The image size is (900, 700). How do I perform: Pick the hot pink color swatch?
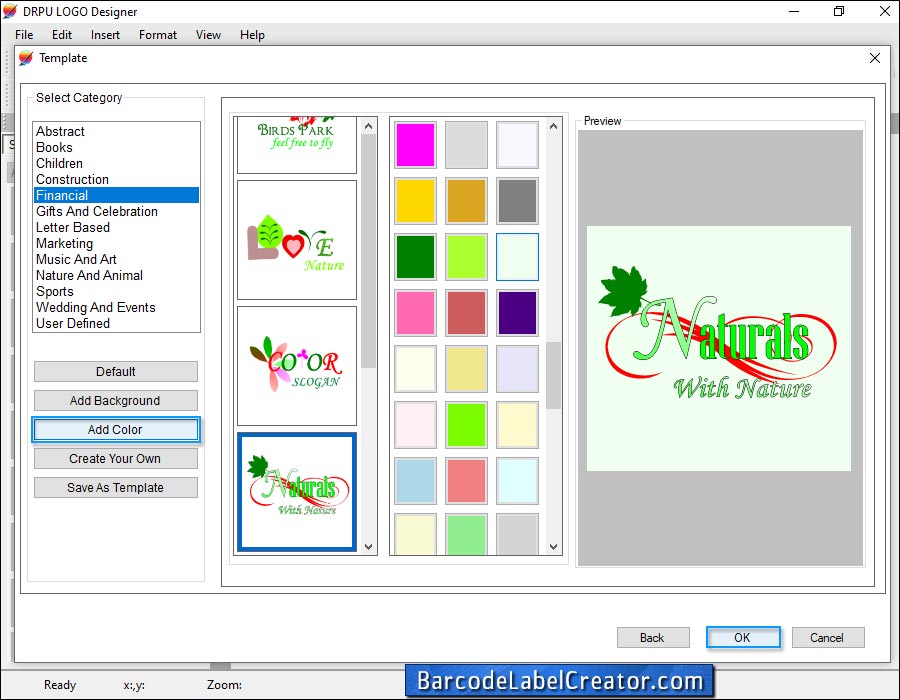415,313
